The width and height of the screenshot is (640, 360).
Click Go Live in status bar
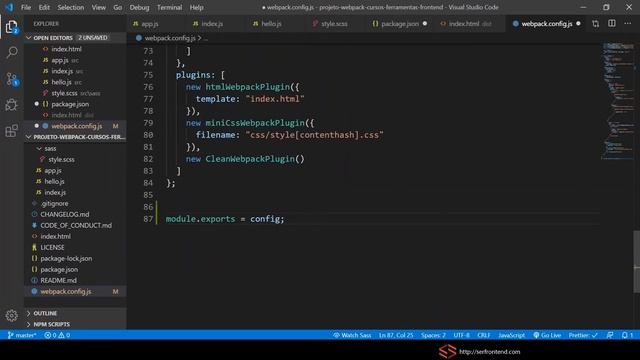(547, 335)
